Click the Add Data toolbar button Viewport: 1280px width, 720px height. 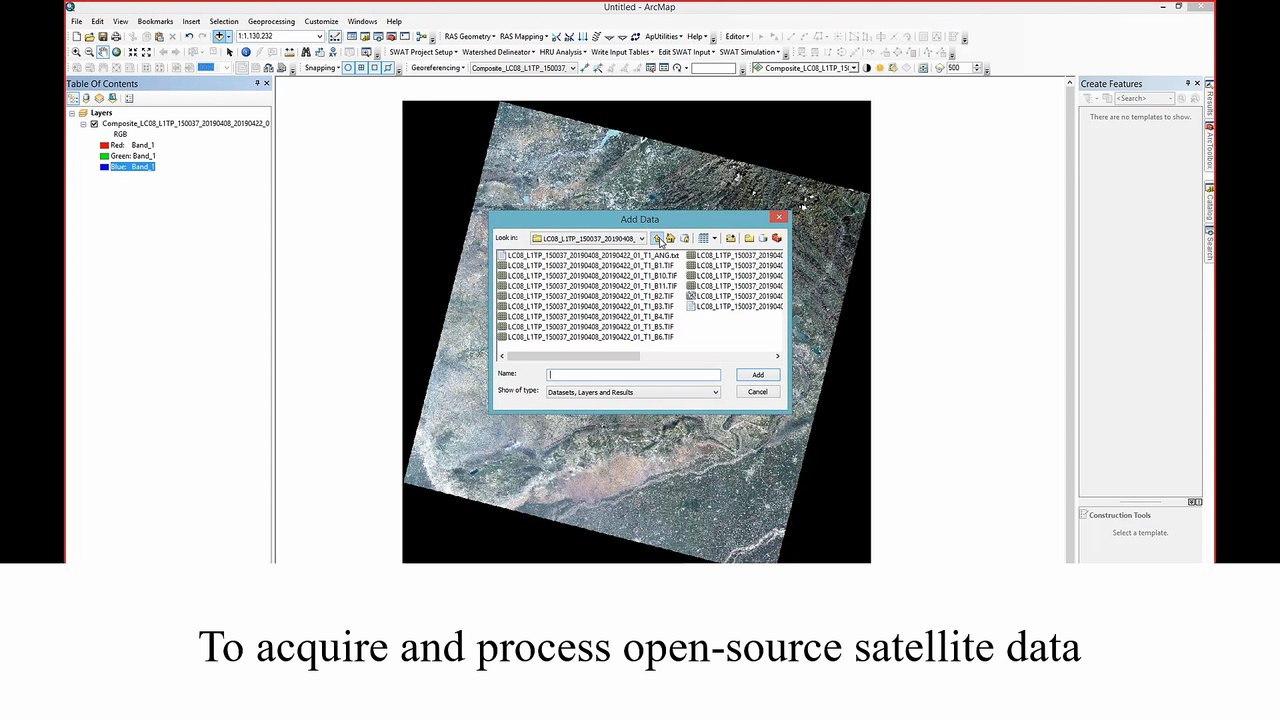coord(219,36)
